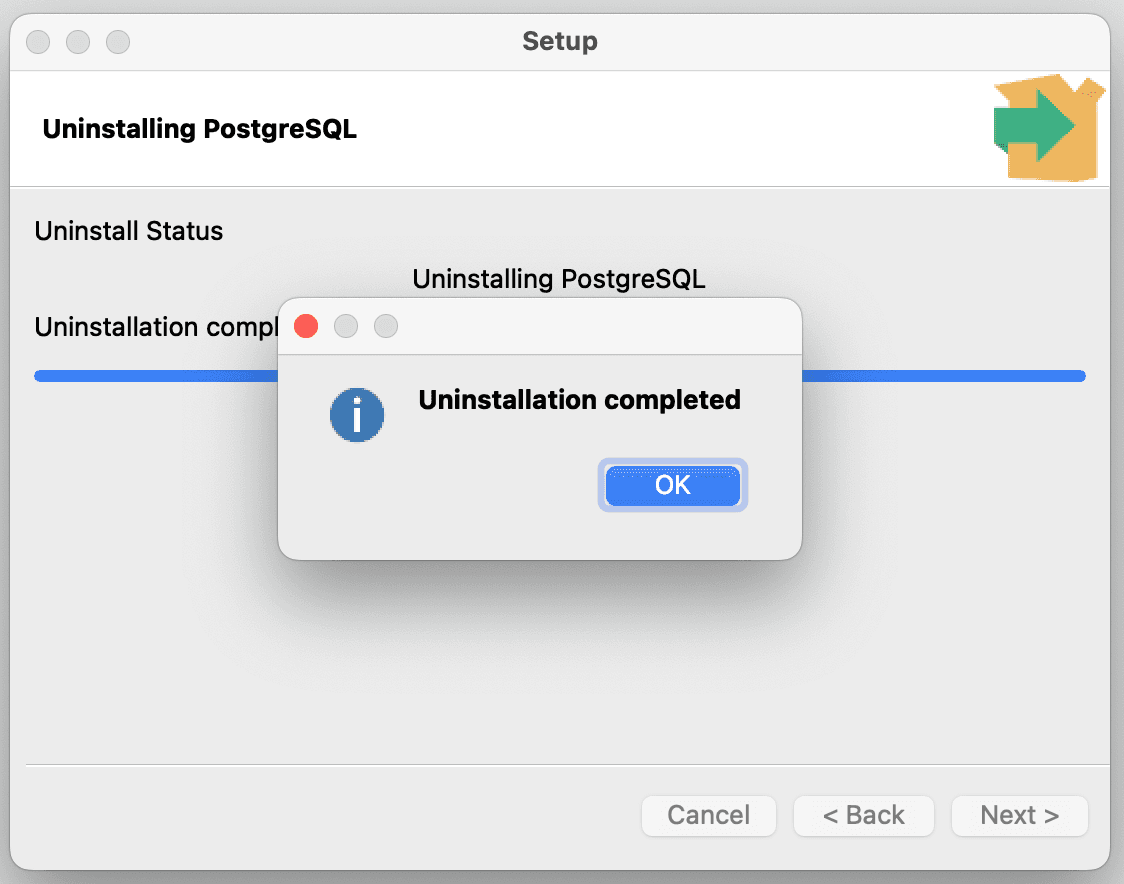Click the dialog's yellow minimize circle

coord(346,326)
